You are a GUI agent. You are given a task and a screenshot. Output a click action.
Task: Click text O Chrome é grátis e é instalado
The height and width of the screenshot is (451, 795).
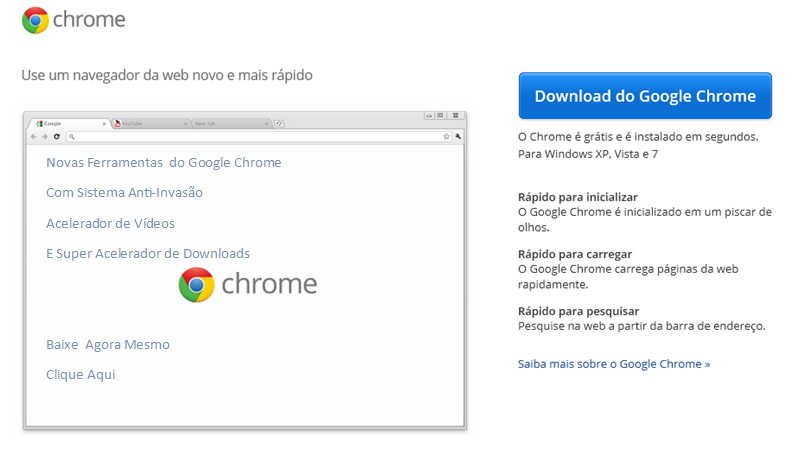point(638,137)
